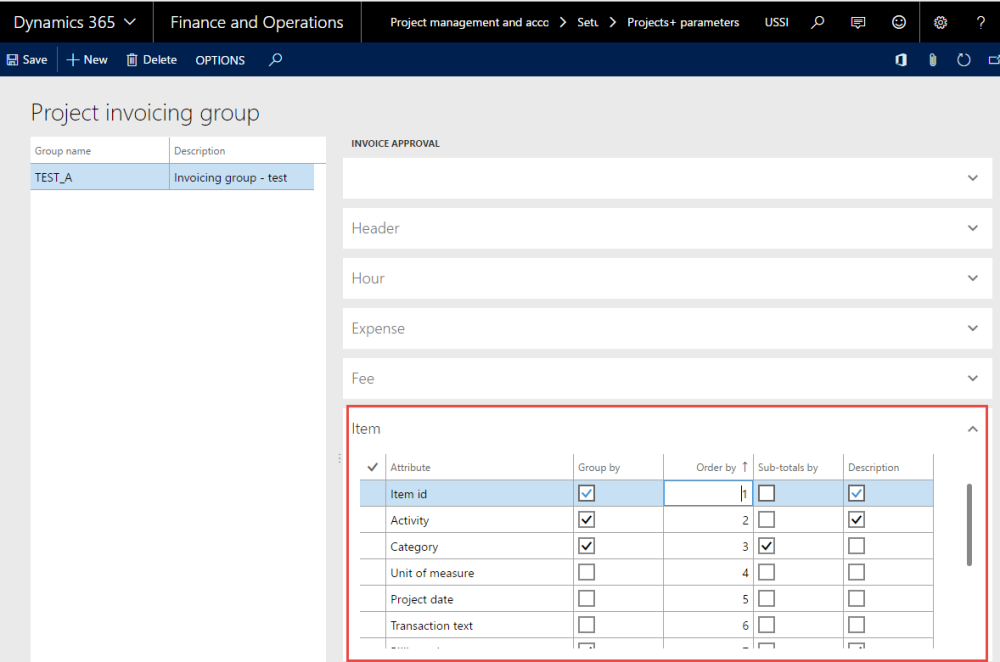The width and height of the screenshot is (1000, 662).
Task: Click the top-bar search magnifier icon
Action: point(818,21)
